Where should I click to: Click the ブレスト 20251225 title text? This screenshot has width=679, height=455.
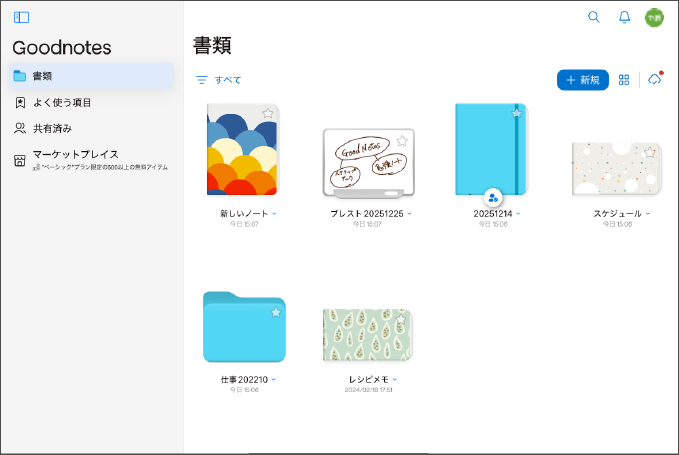(x=367, y=213)
